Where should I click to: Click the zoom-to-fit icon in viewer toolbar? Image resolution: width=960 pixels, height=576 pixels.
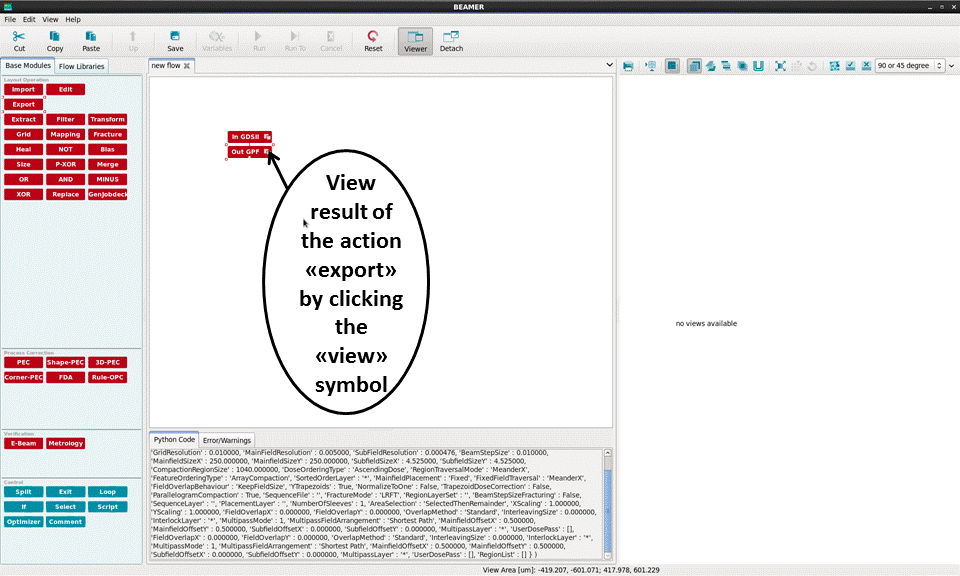coord(780,66)
